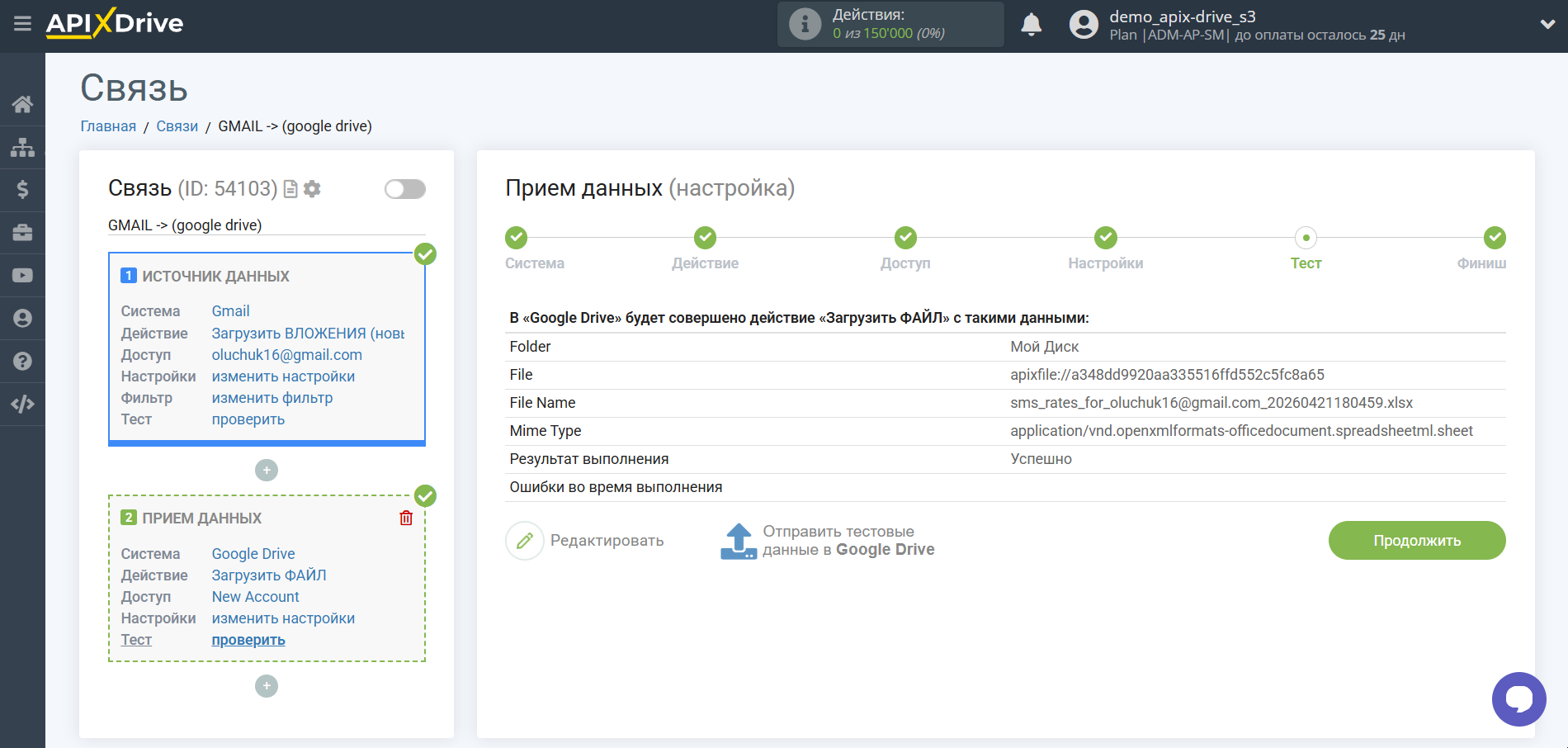Open the connection settings gear icon
The height and width of the screenshot is (748, 1568).
point(312,189)
